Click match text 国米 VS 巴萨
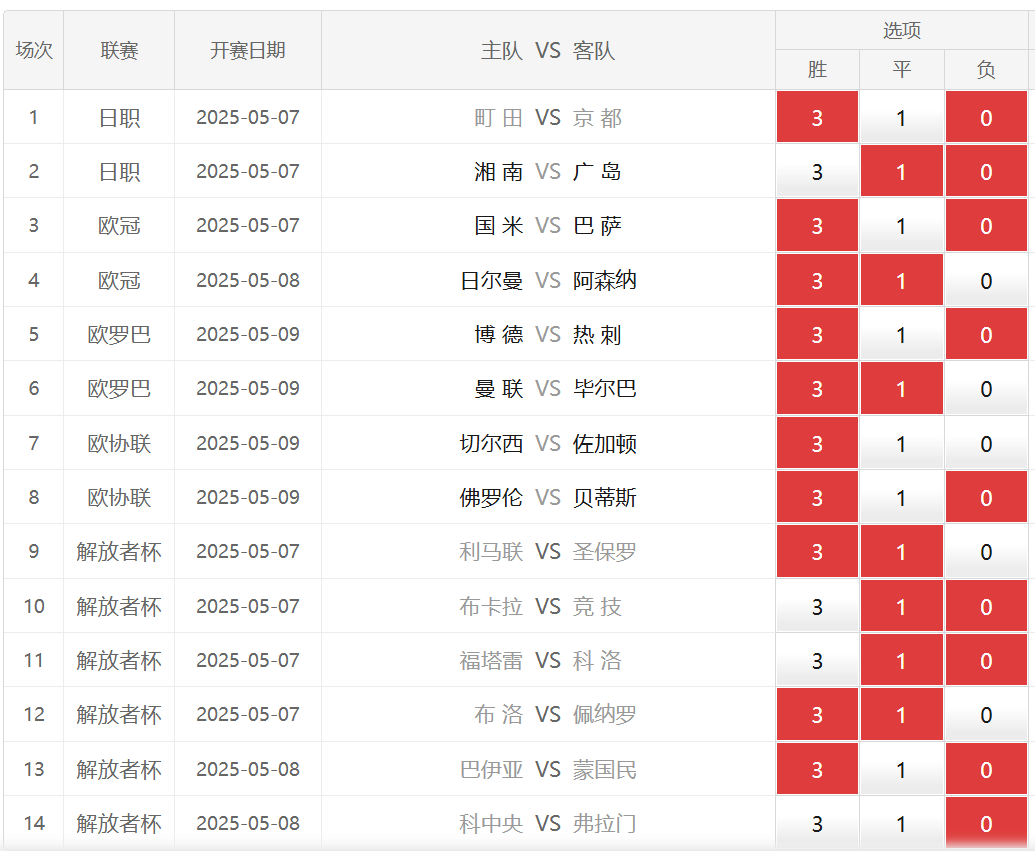 point(548,226)
